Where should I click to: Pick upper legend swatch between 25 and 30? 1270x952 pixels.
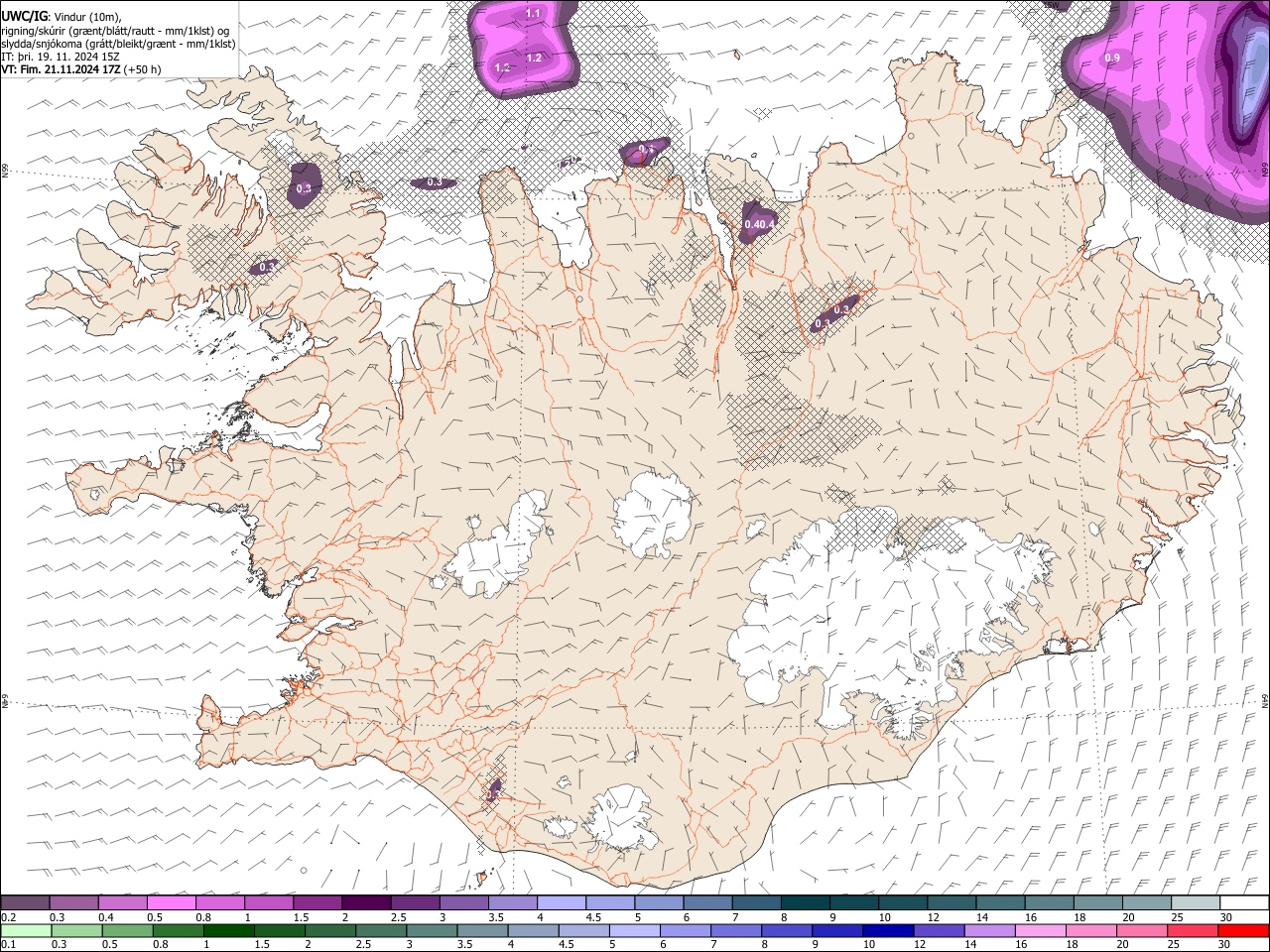tap(1195, 902)
